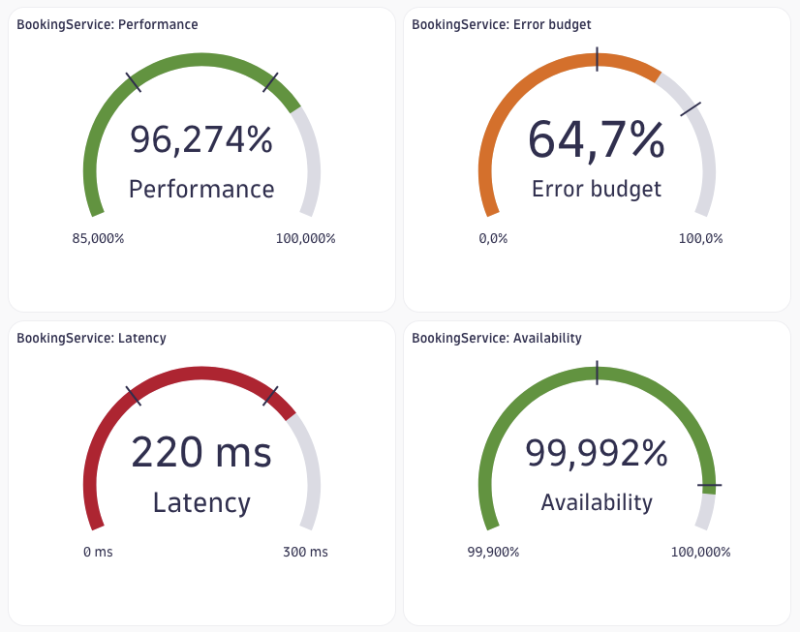Click the 300 ms maximum label of Latency

[x=306, y=552]
